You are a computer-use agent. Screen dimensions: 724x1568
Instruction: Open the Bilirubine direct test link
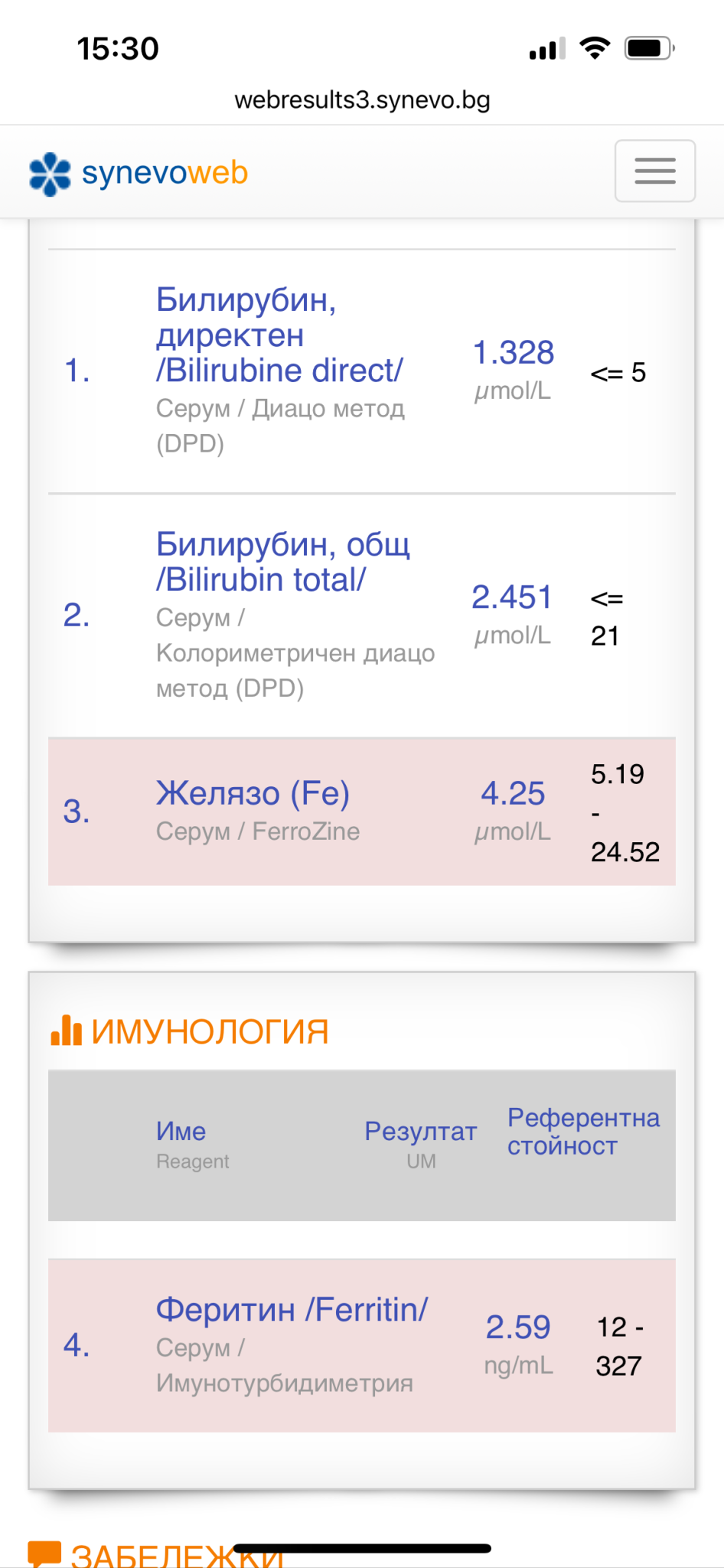pyautogui.click(x=279, y=335)
